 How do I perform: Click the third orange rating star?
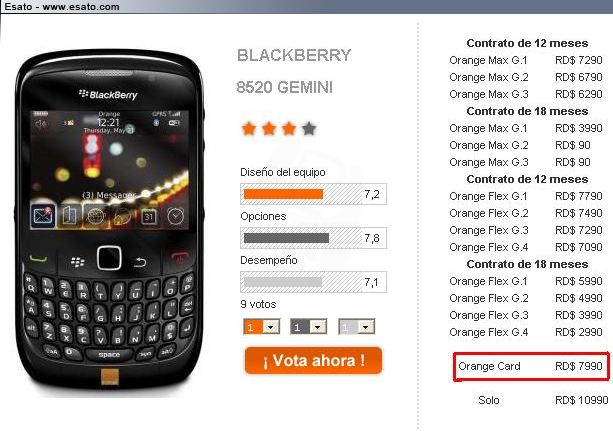click(x=289, y=128)
